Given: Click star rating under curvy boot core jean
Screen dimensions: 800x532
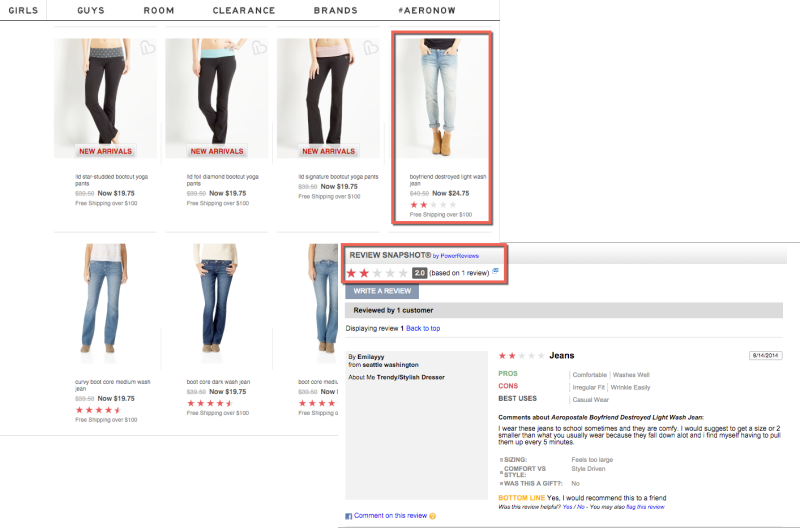Looking at the screenshot, I should pyautogui.click(x=98, y=410).
